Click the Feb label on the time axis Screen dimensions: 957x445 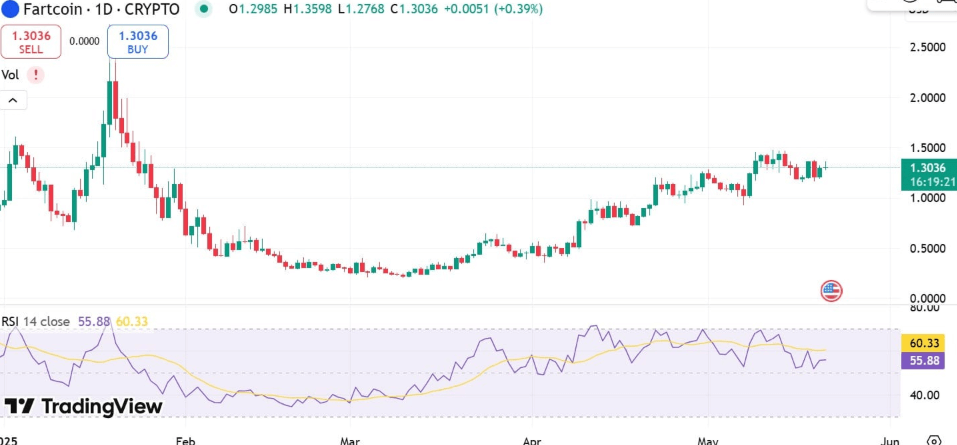point(185,440)
